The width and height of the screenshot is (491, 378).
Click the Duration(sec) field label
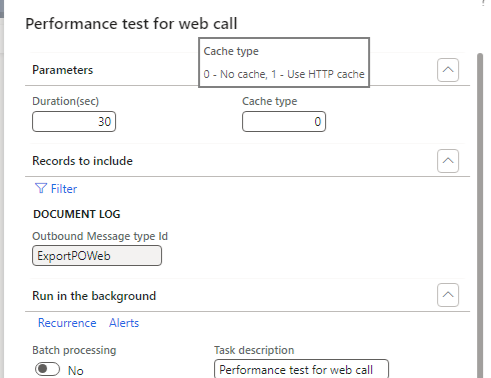(66, 101)
